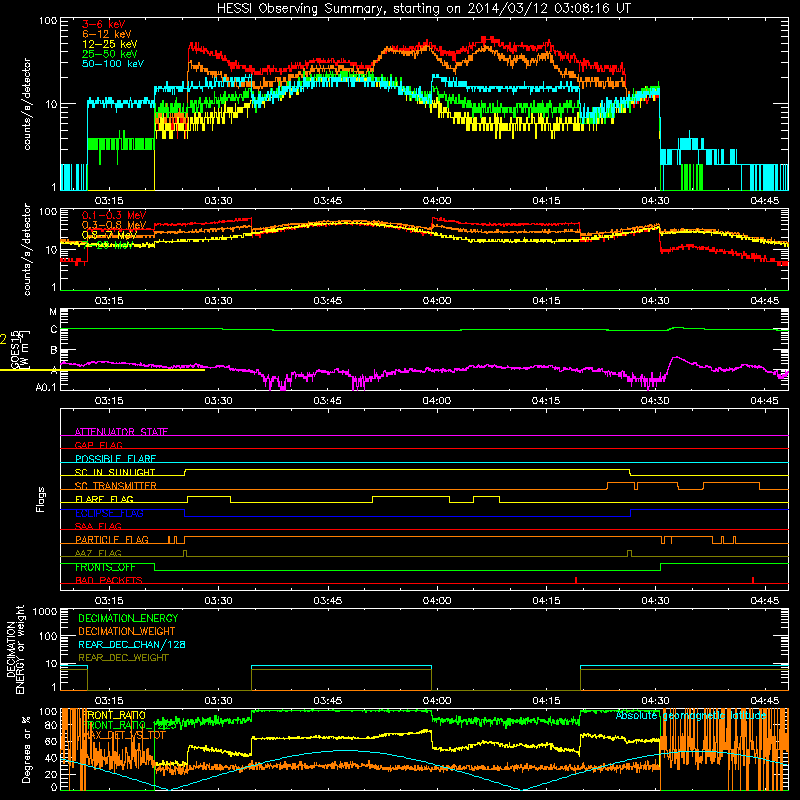Select the 1000 value on decimation axis
The image size is (800, 800).
point(45,612)
